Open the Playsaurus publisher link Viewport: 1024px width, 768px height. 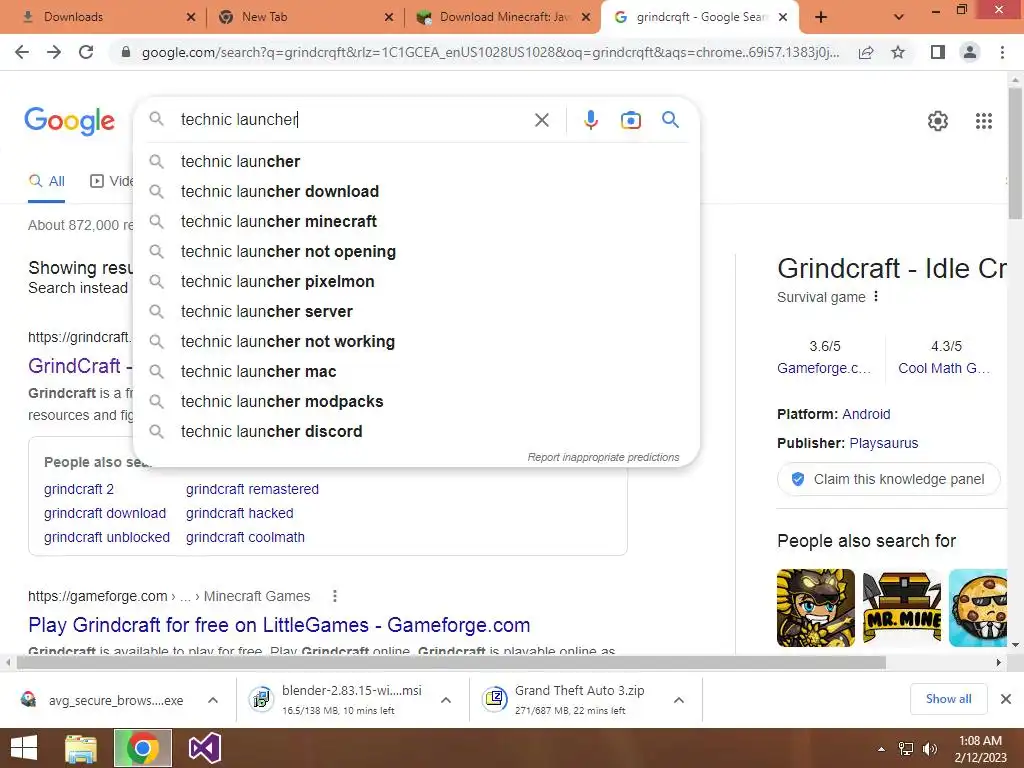pyautogui.click(x=884, y=443)
